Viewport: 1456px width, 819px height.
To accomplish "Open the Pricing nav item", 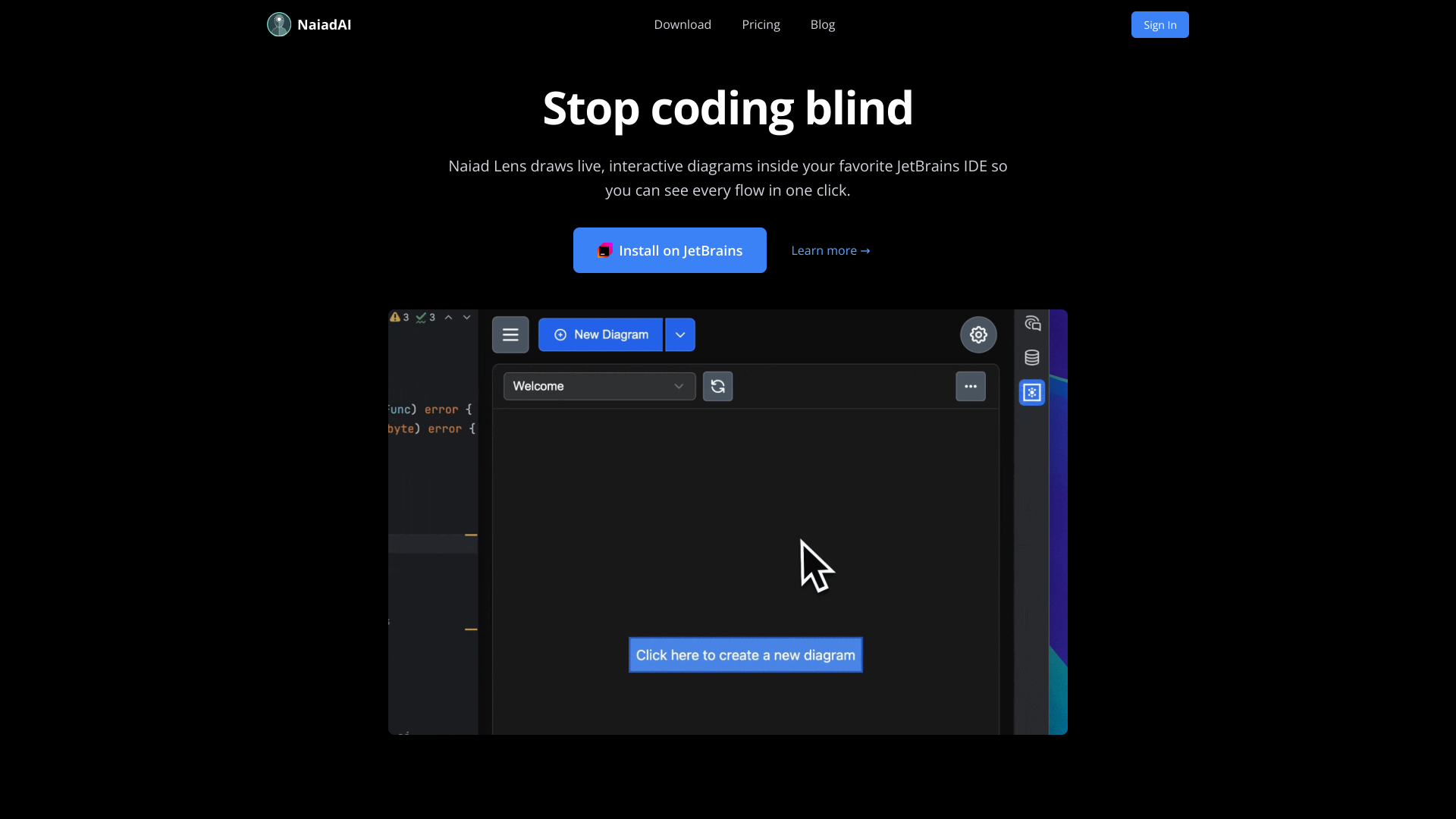I will click(761, 24).
